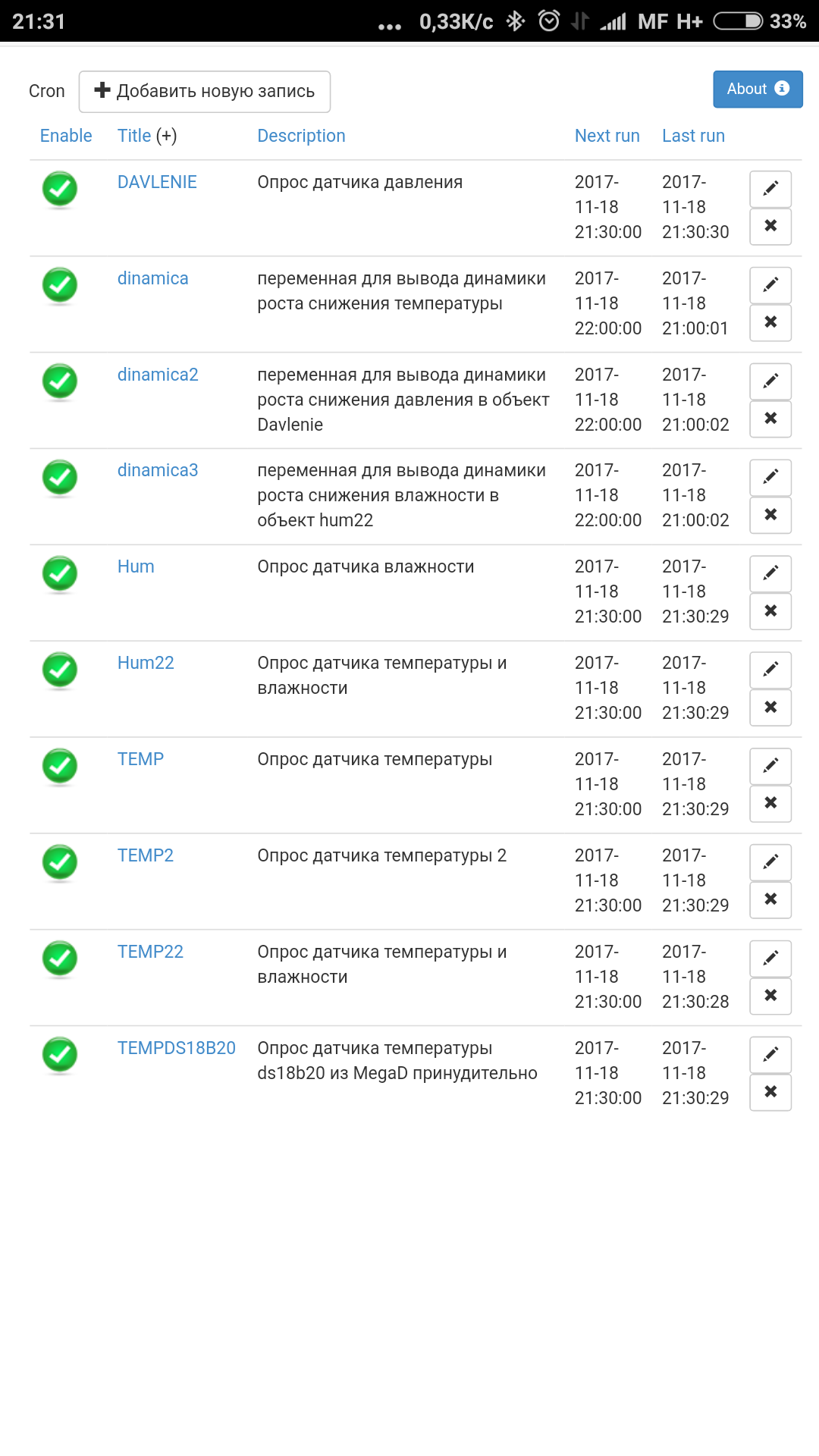The height and width of the screenshot is (1456, 819).
Task: Click pencil icon for TEMP22 row
Action: coord(770,959)
